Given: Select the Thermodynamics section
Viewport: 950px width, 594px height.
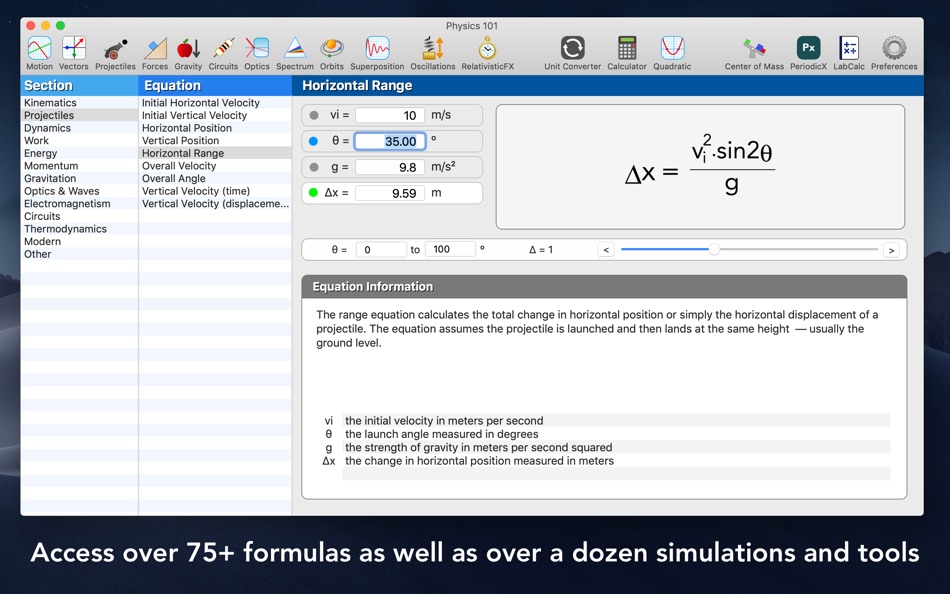Looking at the screenshot, I should coord(79,229).
